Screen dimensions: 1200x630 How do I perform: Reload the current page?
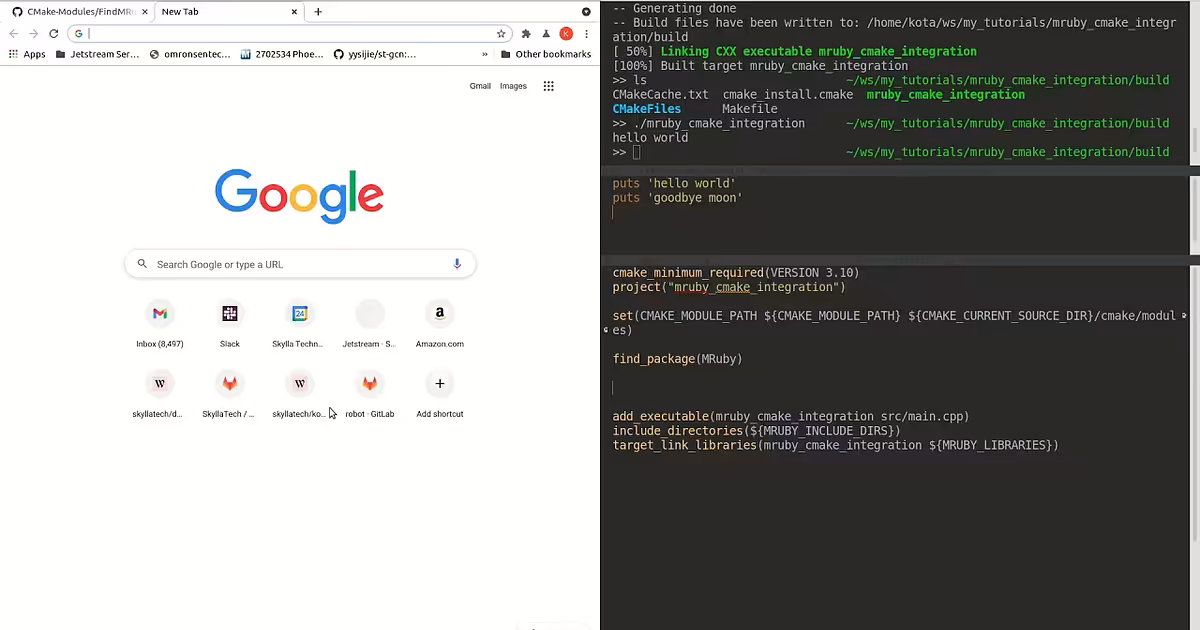(55, 33)
